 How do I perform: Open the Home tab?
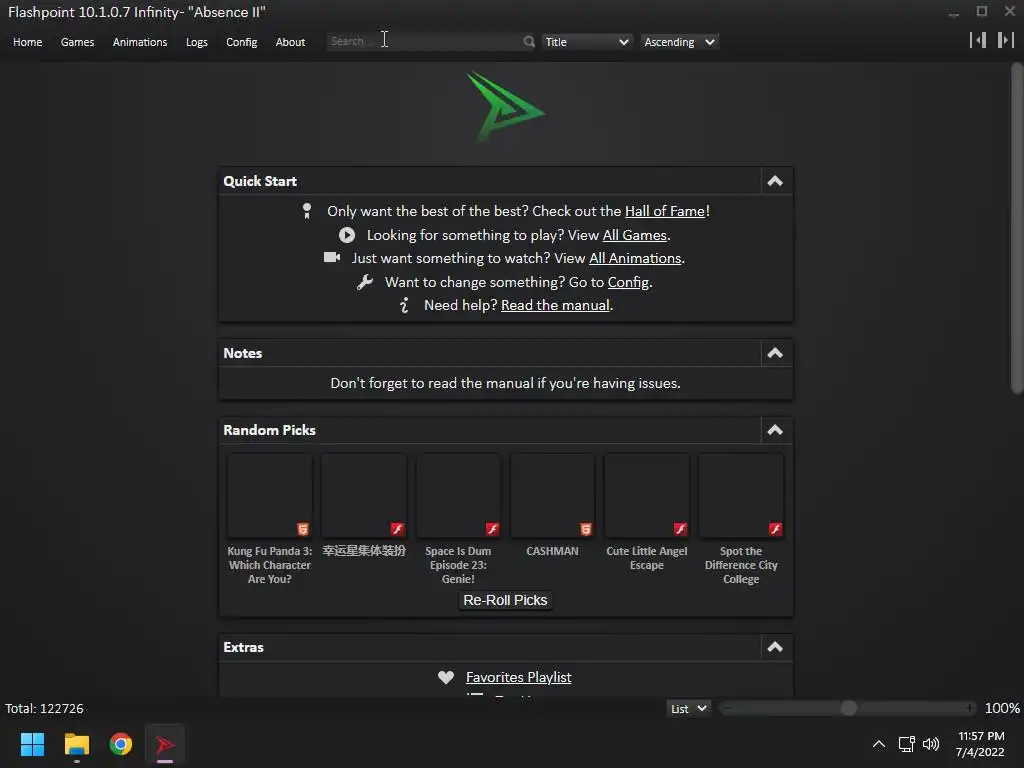click(27, 42)
